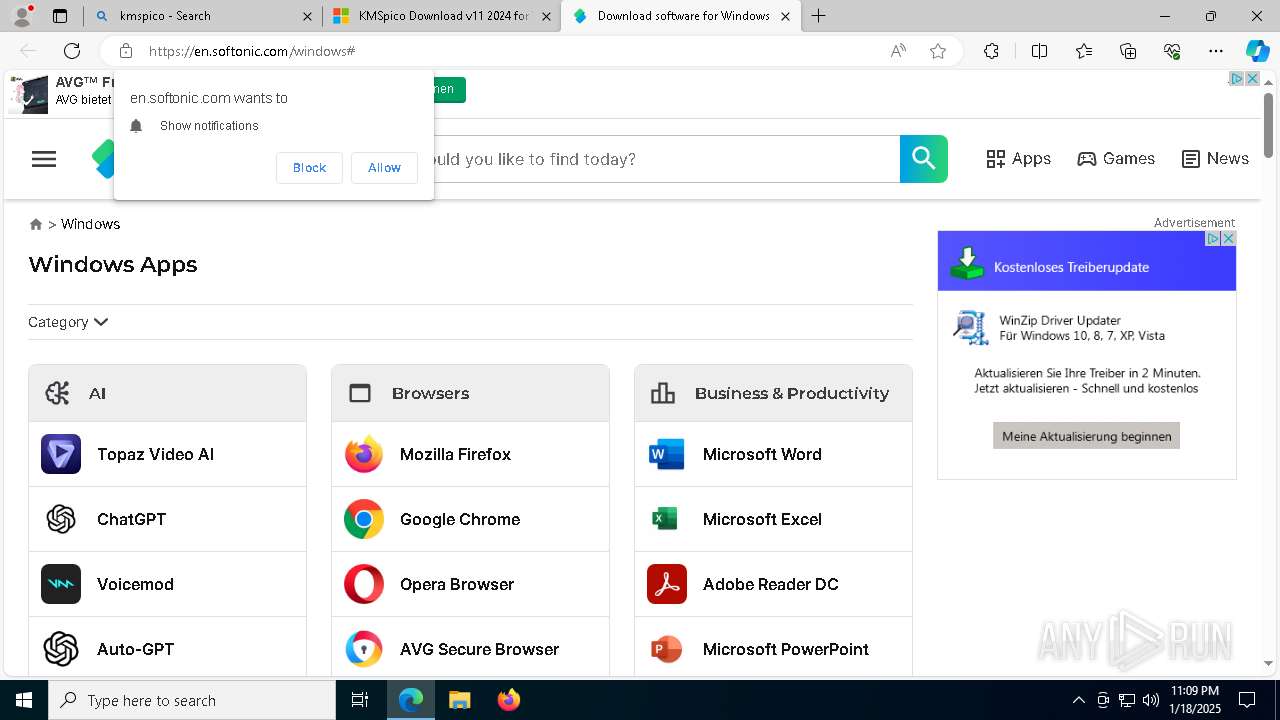
Task: Switch to the kmspico - Search tab
Action: pos(203,16)
